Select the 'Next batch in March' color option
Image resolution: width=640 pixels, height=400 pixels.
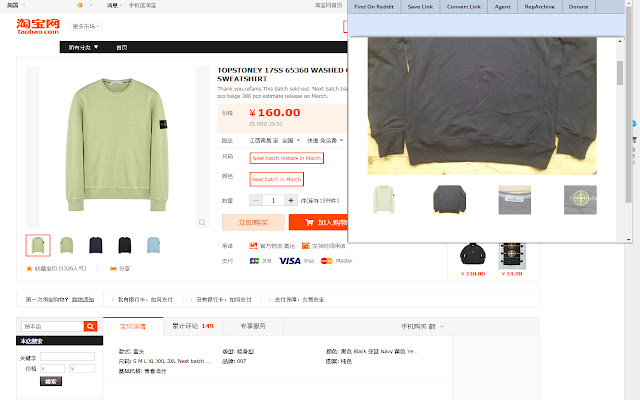(277, 179)
